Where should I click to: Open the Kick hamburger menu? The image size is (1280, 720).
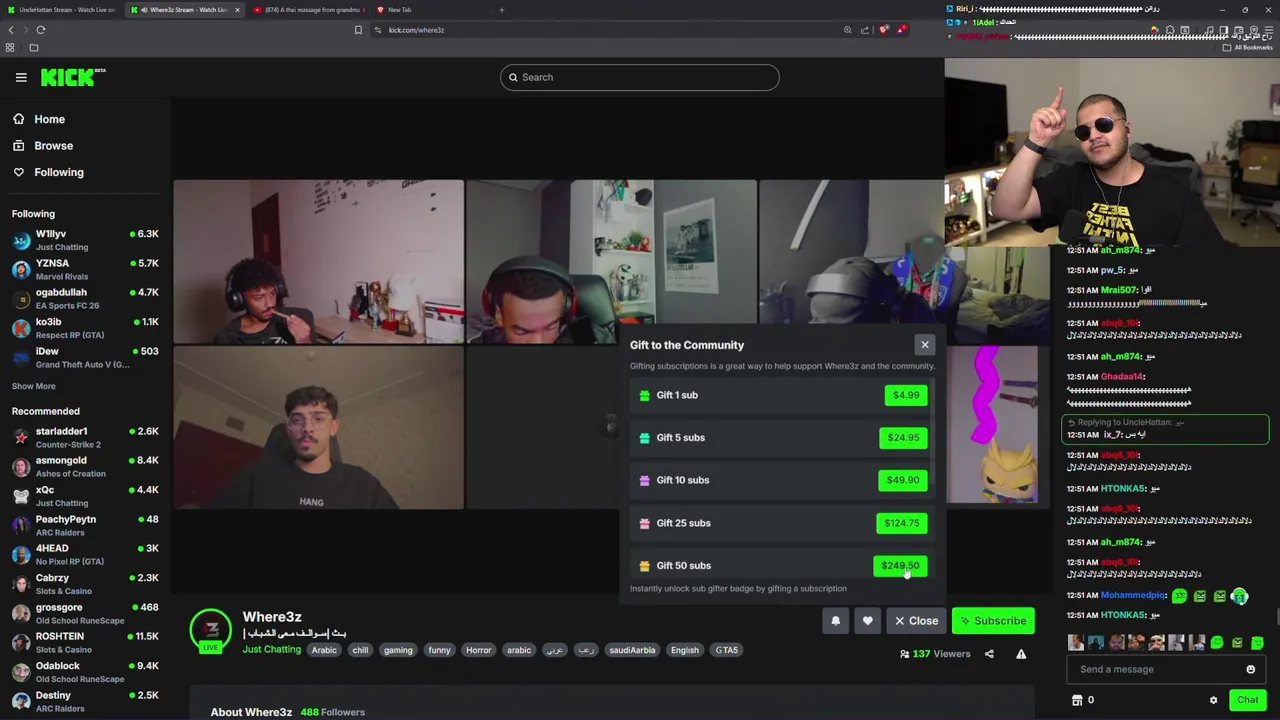[x=21, y=77]
